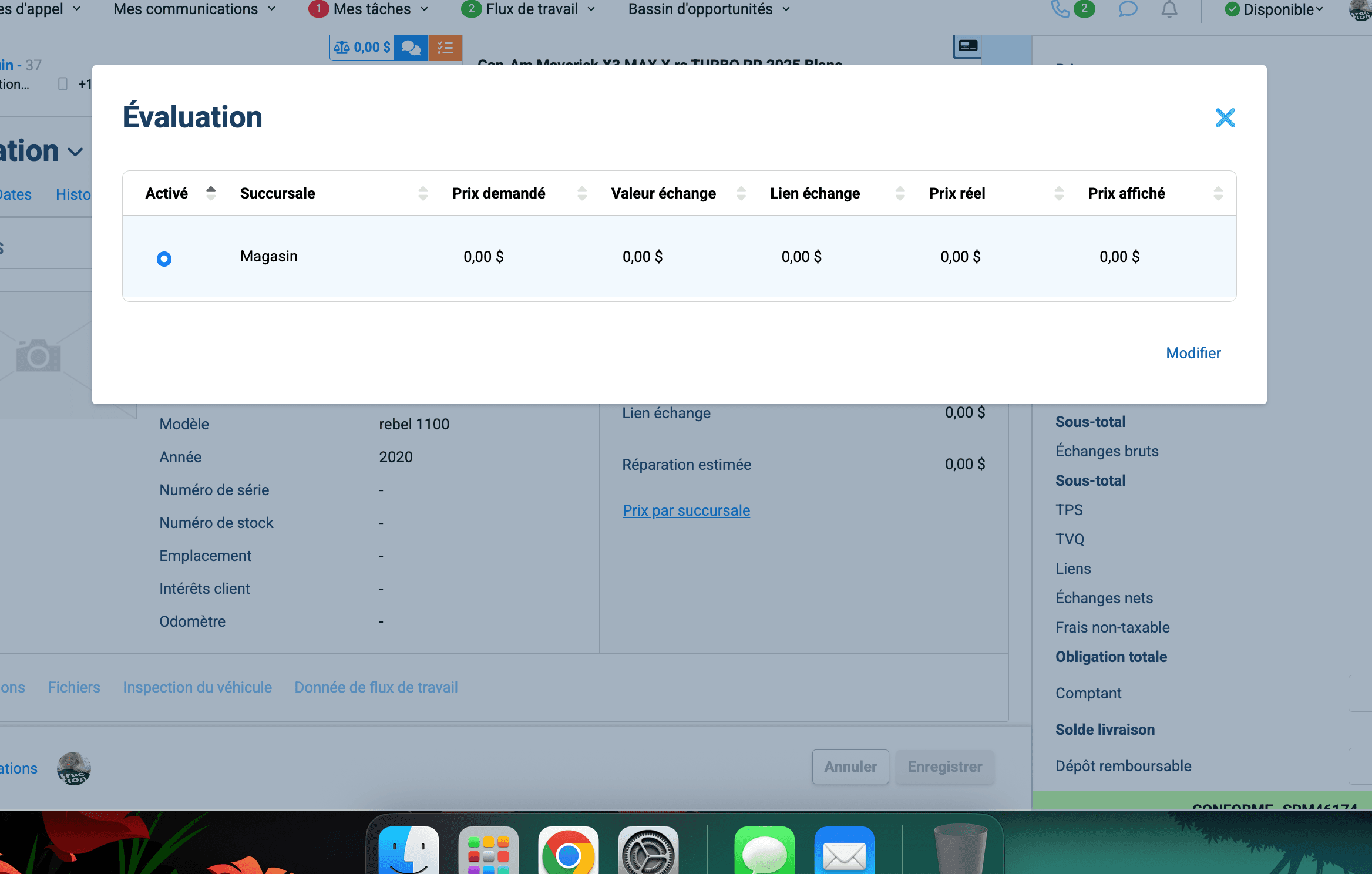
Task: Select the Magasin radio button
Action: point(164,258)
